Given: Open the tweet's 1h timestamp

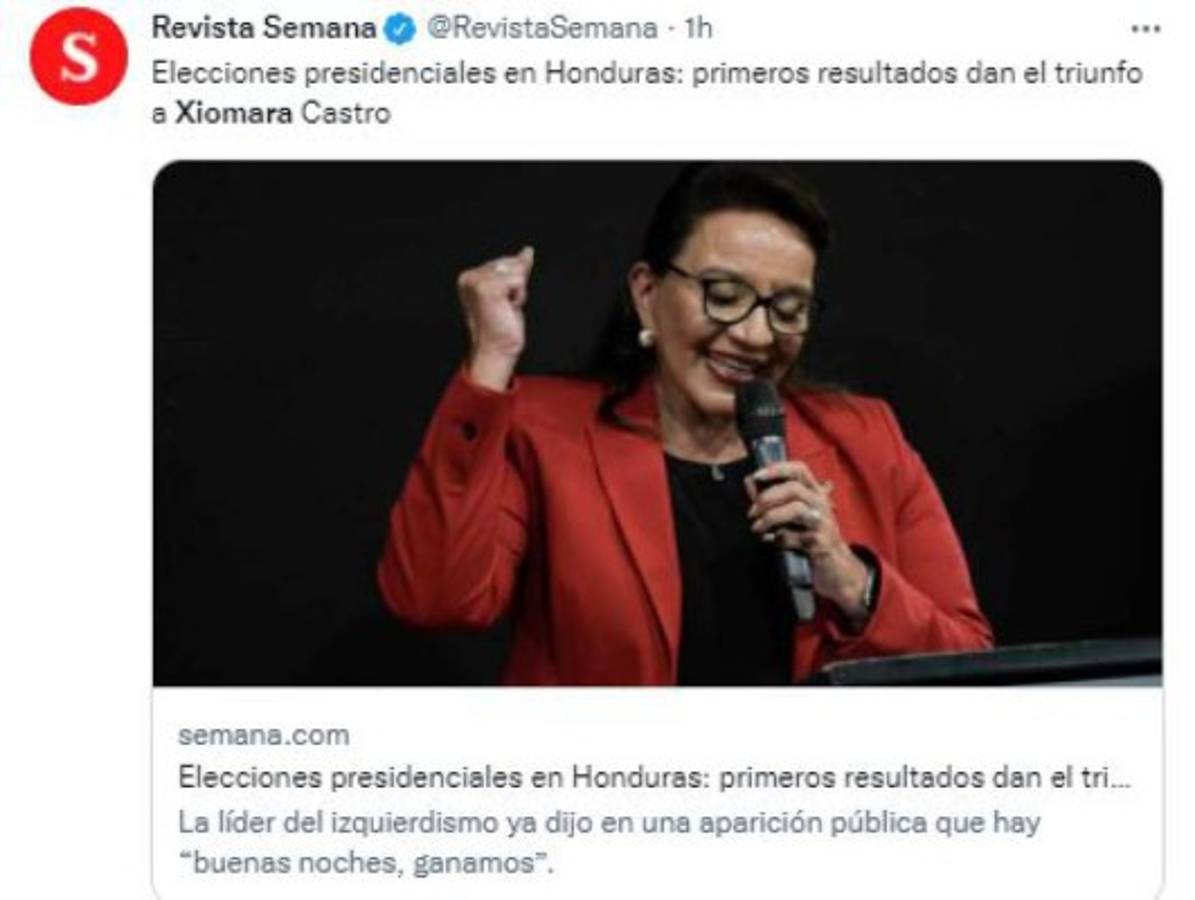Looking at the screenshot, I should point(697,28).
